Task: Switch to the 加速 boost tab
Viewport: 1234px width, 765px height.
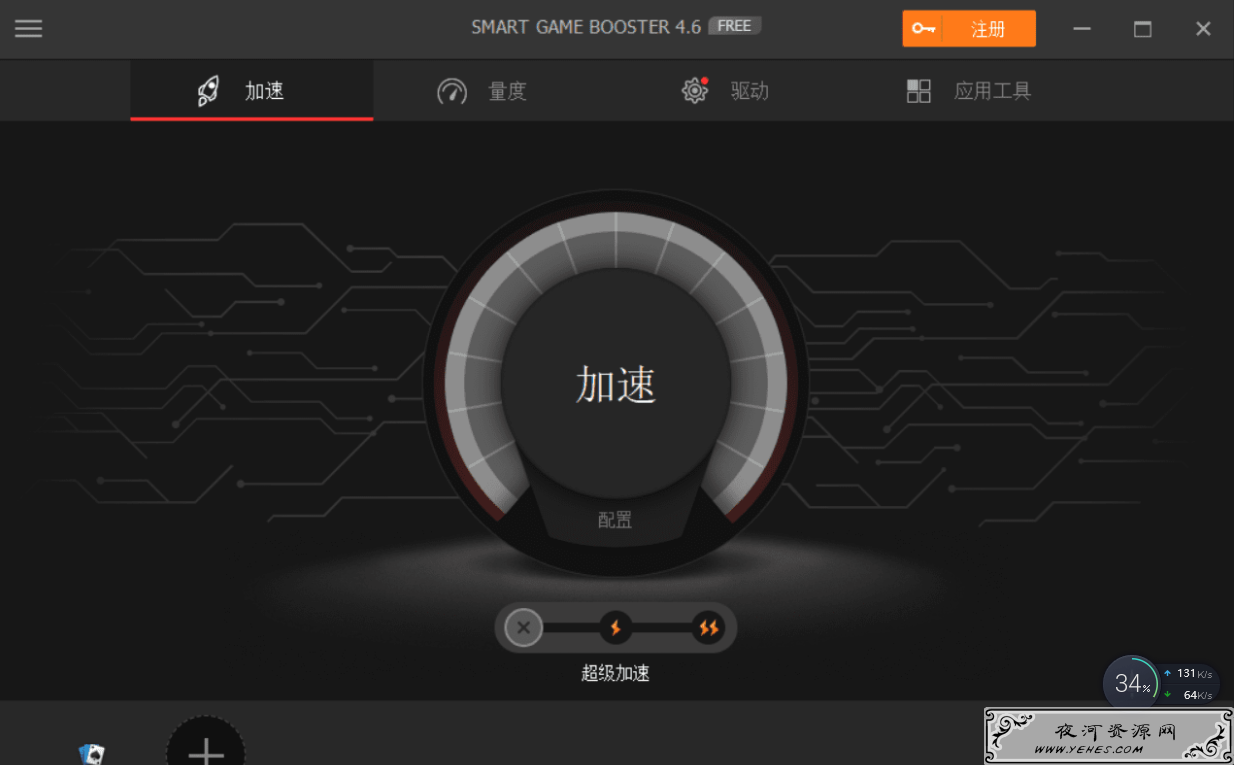Action: (252, 91)
